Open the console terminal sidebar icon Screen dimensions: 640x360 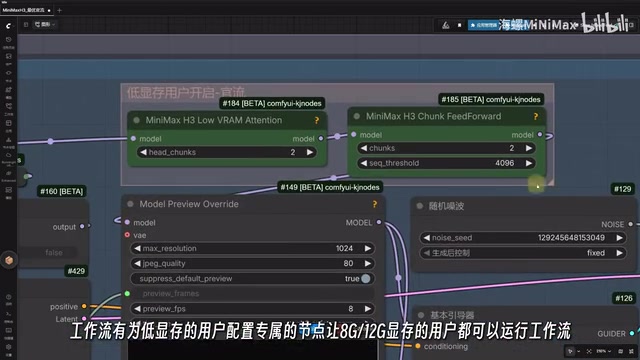pos(9,313)
